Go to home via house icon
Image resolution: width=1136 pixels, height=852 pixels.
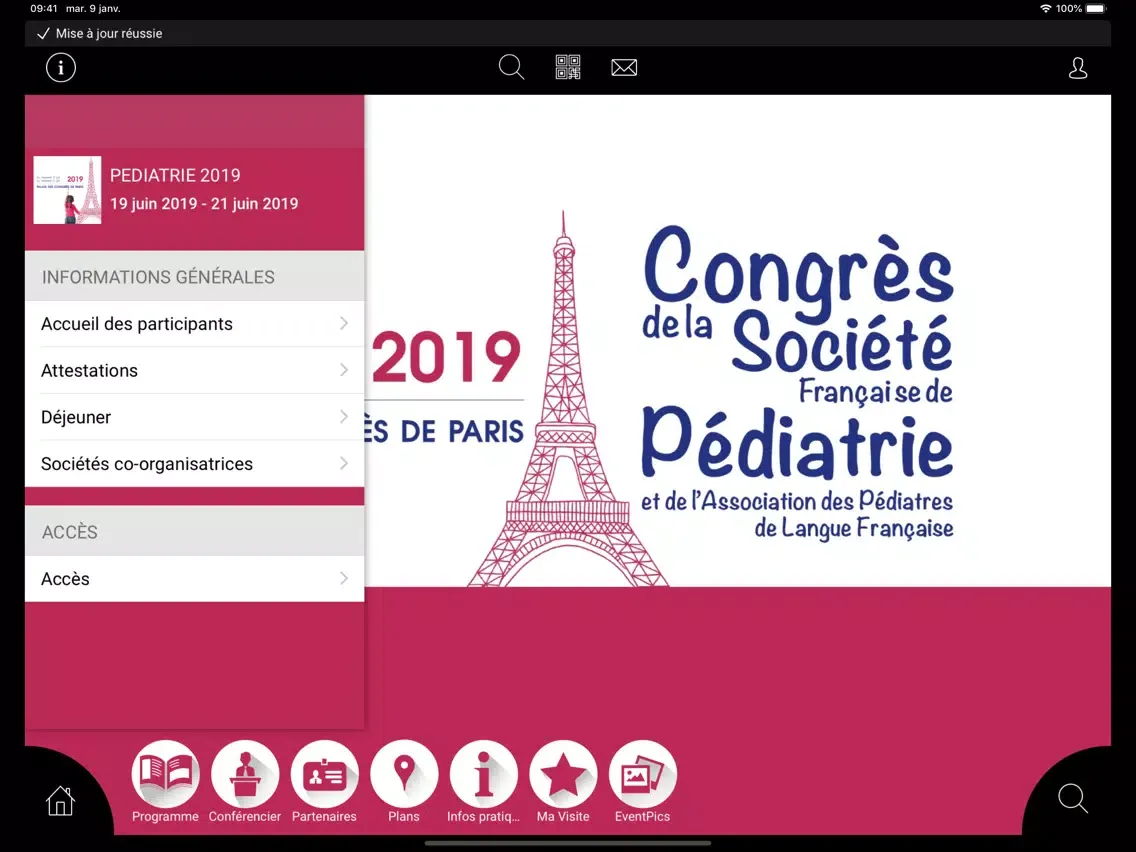(x=60, y=801)
